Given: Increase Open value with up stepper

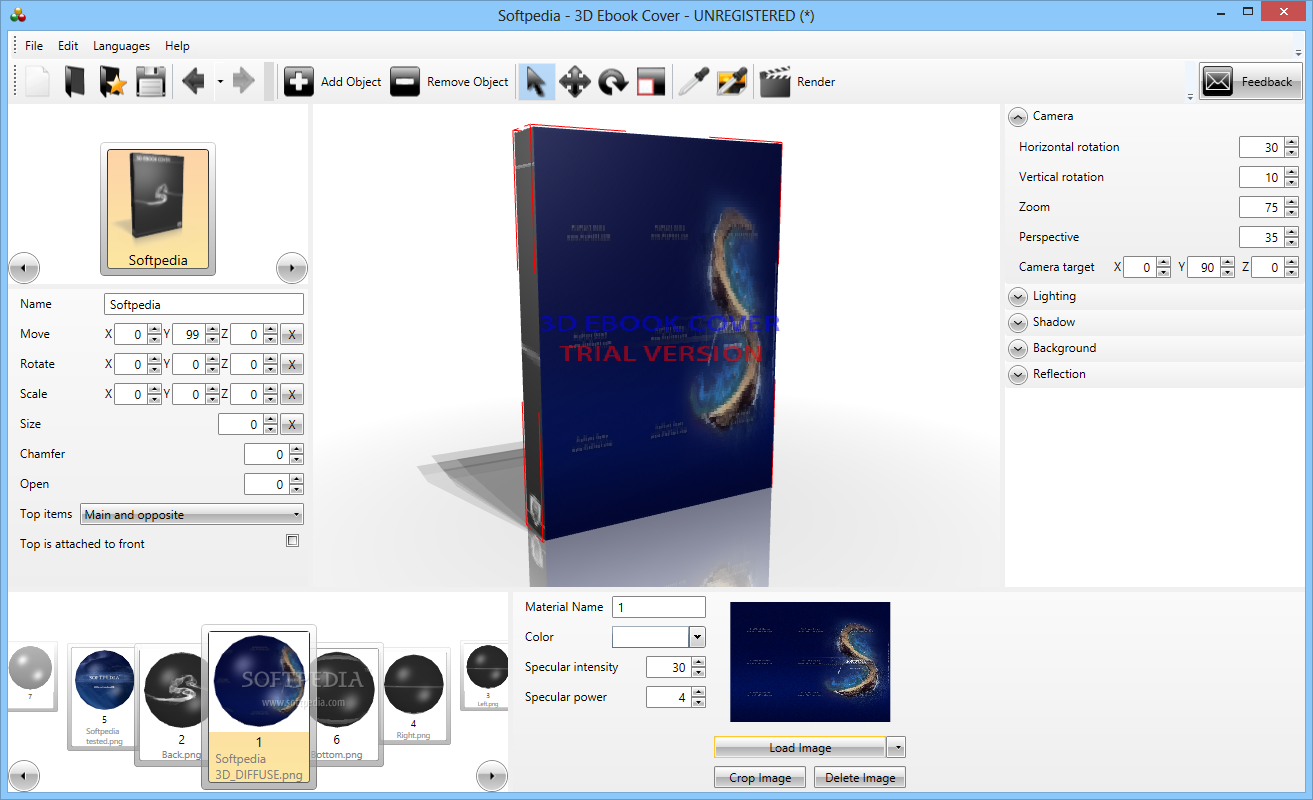Looking at the screenshot, I should (297, 480).
